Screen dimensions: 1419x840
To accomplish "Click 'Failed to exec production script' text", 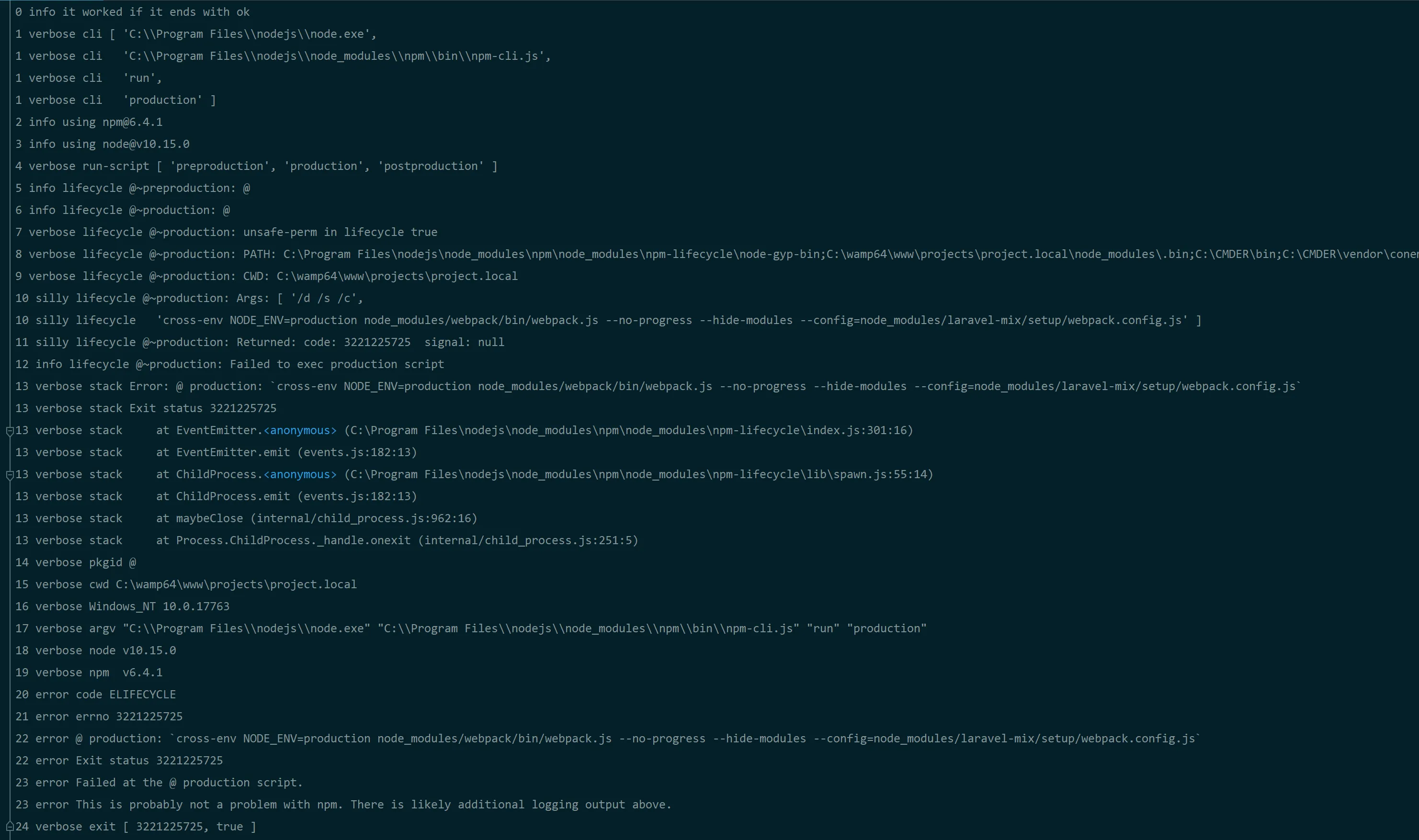I will pyautogui.click(x=336, y=365).
